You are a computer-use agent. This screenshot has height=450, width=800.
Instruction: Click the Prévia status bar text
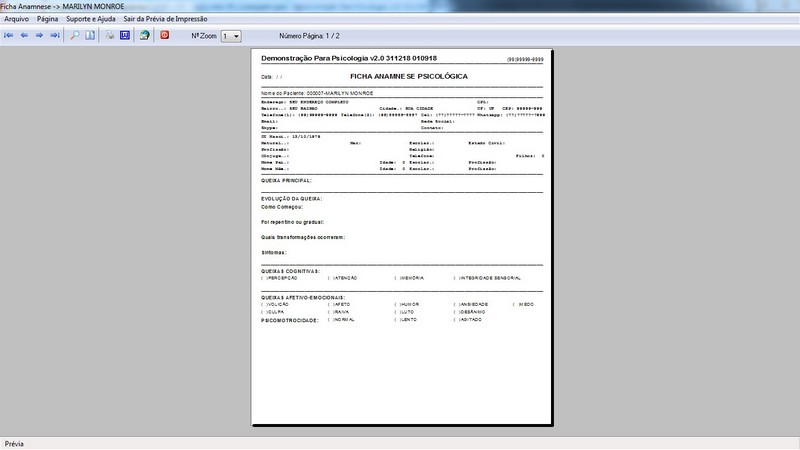click(x=14, y=444)
